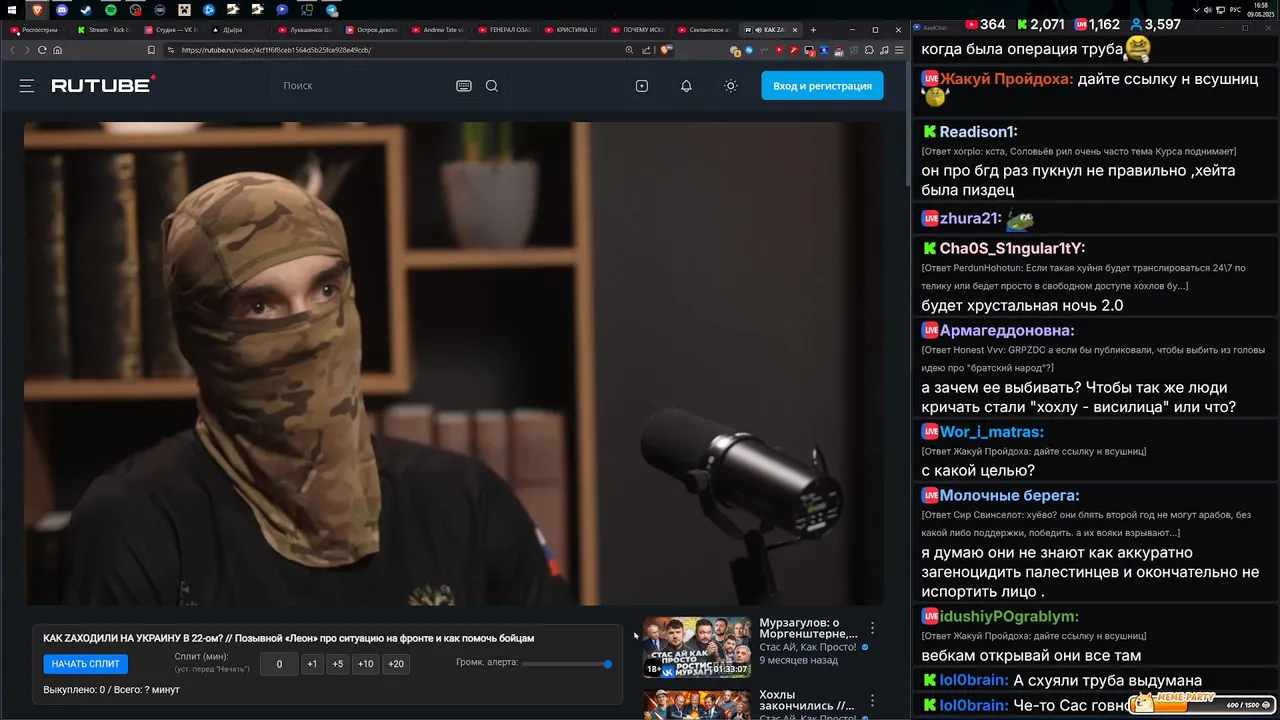Click total viewers 3,597 in AxelChat
Image resolution: width=1280 pixels, height=720 pixels.
(x=1154, y=25)
